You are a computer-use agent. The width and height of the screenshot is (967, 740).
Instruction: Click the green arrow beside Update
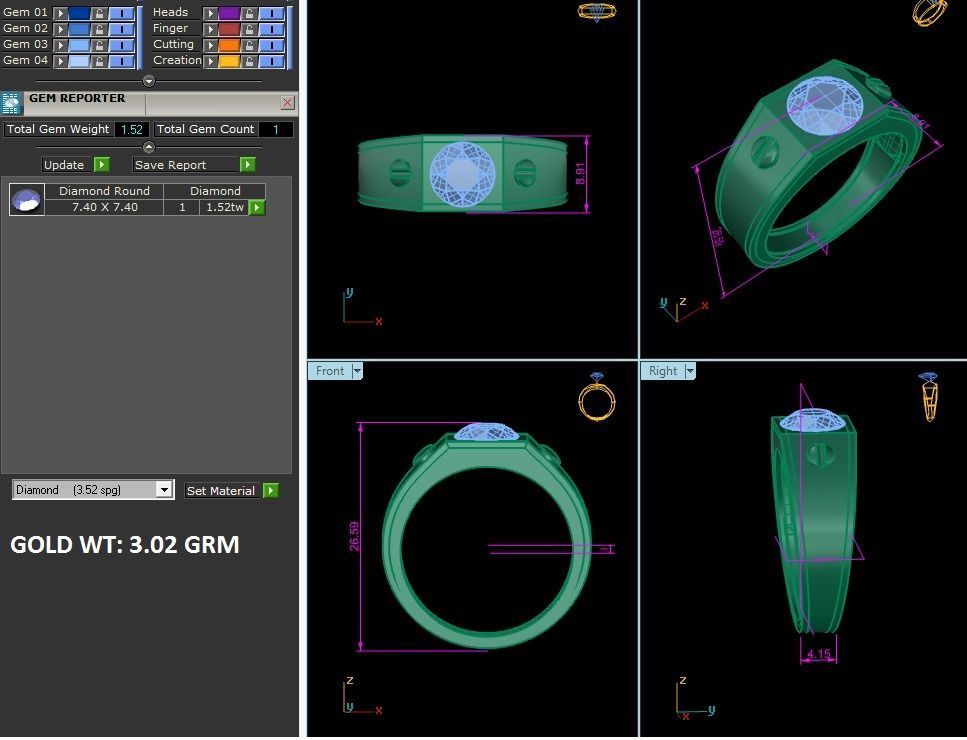102,165
